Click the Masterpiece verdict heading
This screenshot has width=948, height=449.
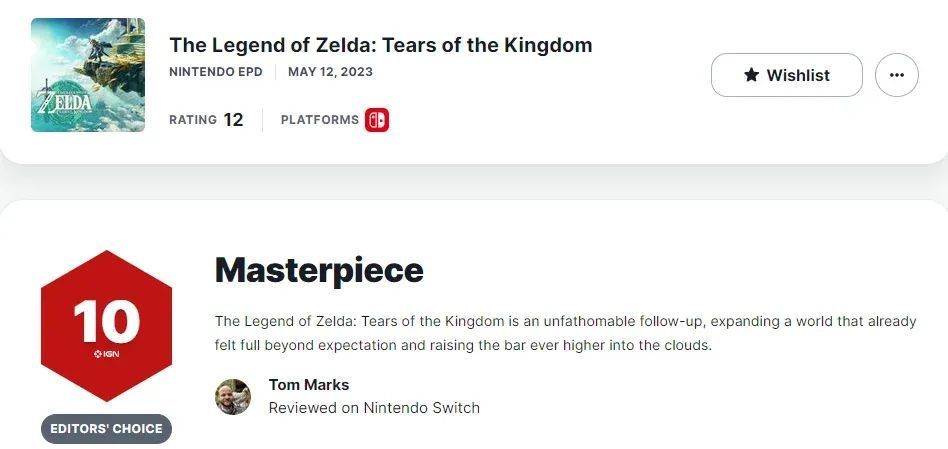point(319,269)
